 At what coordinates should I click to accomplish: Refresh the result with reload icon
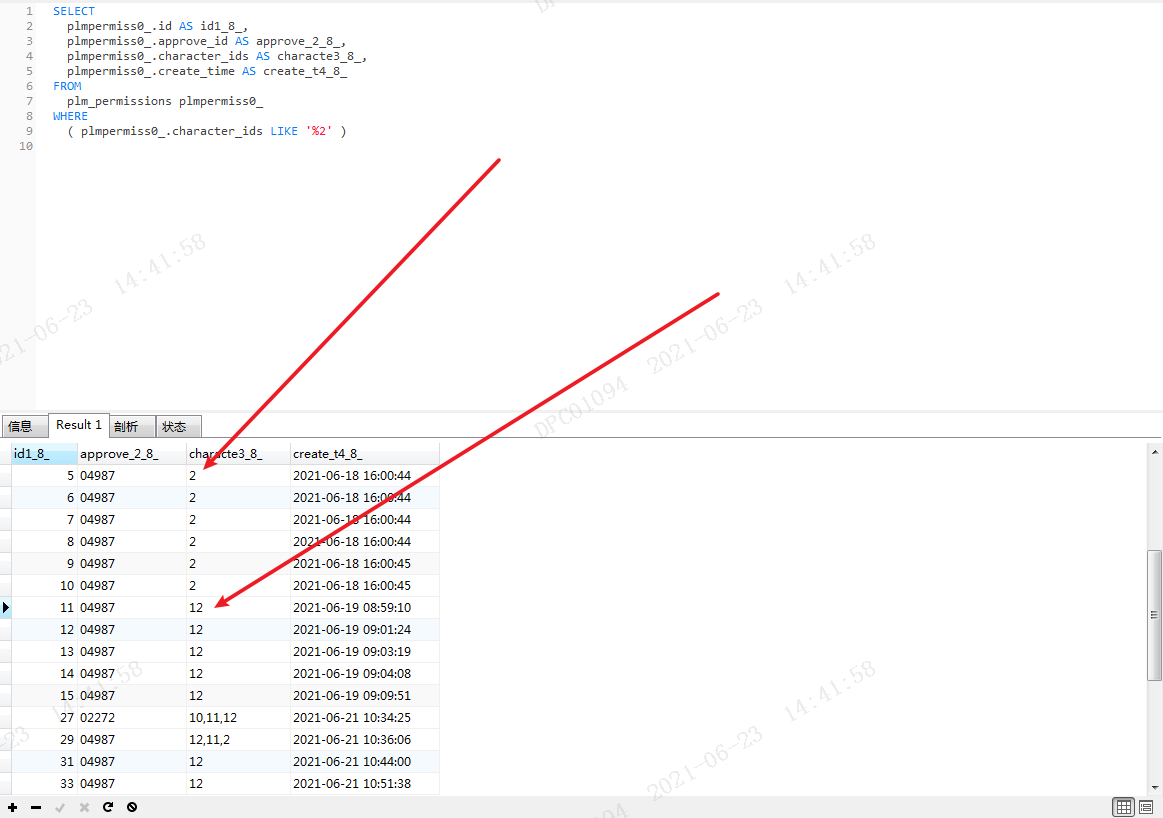pos(108,807)
